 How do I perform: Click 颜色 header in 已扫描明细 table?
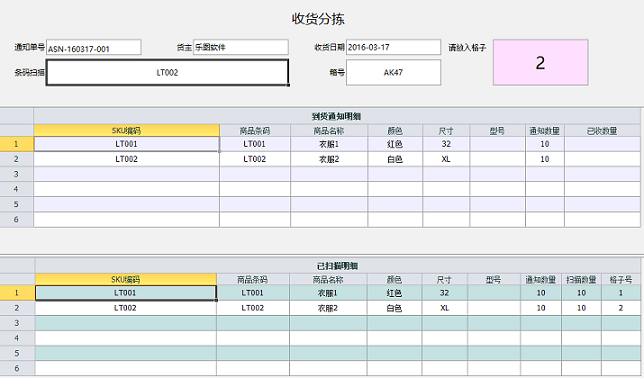(x=394, y=280)
